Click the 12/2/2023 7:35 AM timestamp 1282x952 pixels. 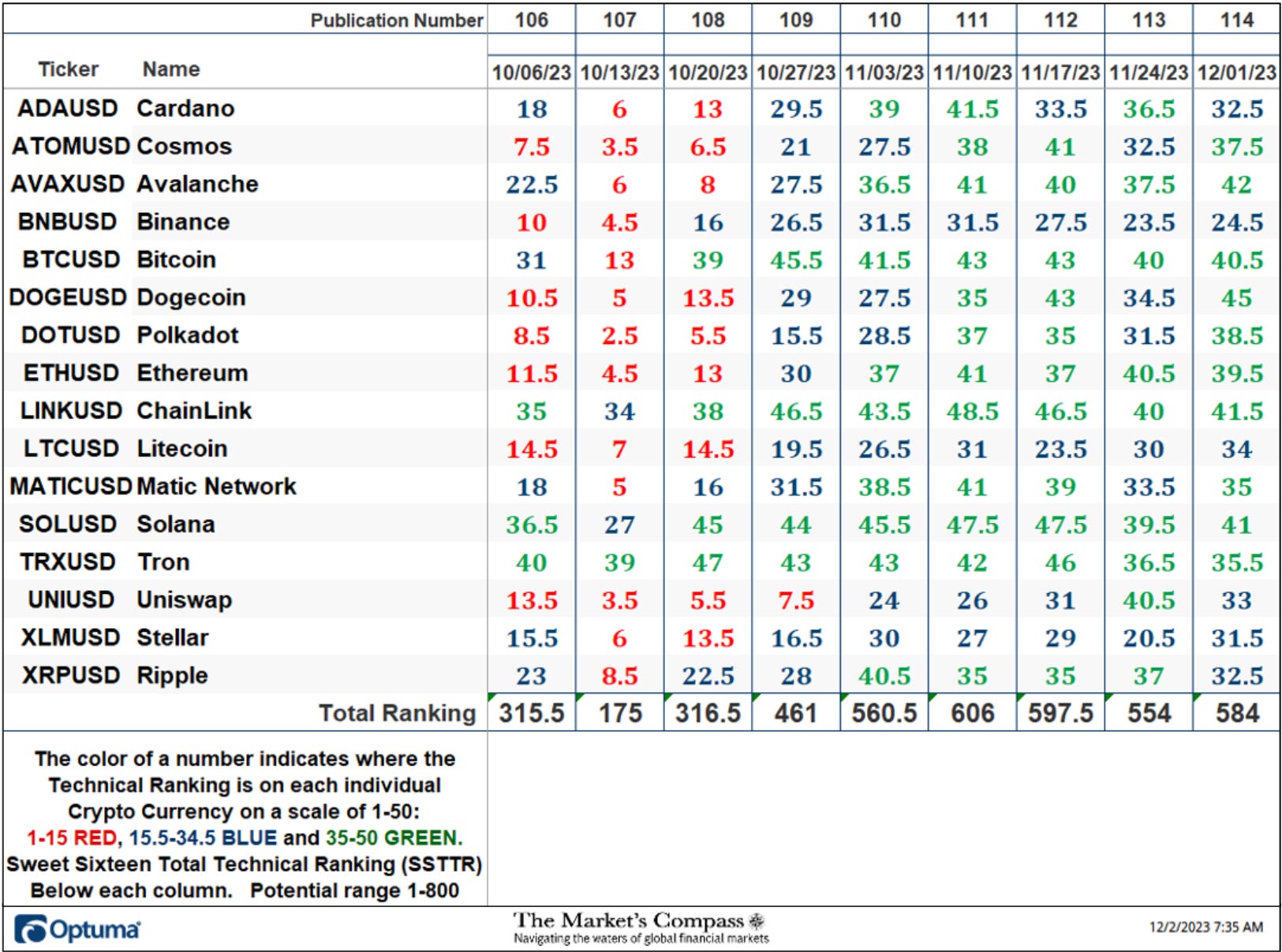coord(1206,928)
